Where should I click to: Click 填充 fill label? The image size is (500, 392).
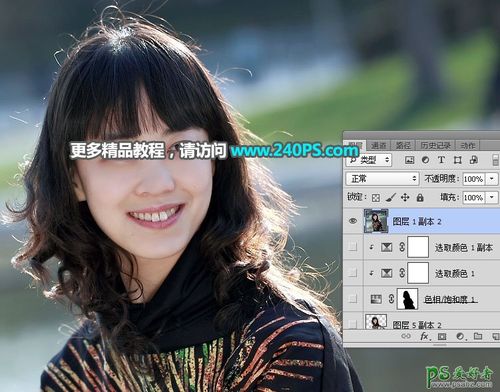pyautogui.click(x=450, y=197)
